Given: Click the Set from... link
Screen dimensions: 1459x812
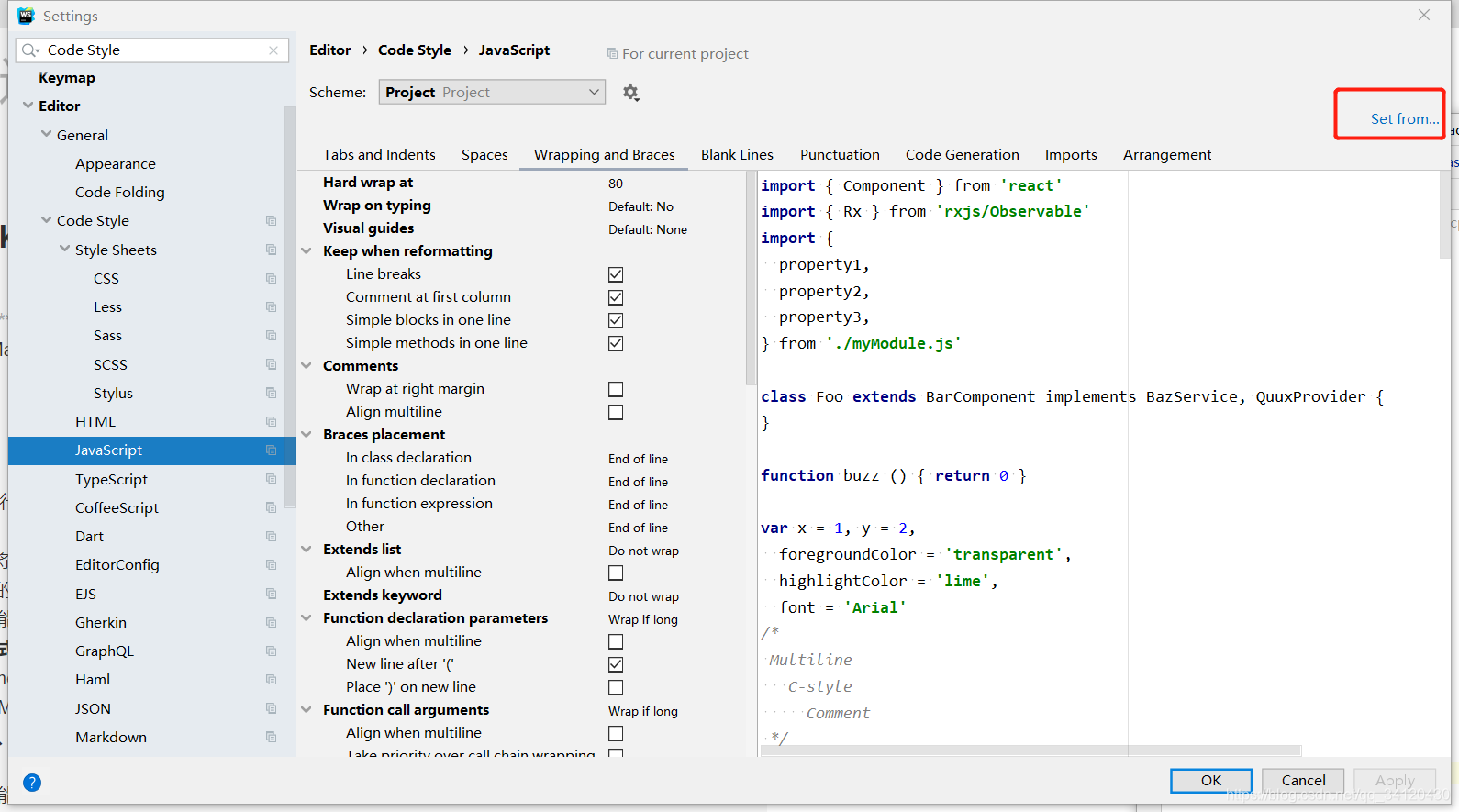Looking at the screenshot, I should point(1404,118).
